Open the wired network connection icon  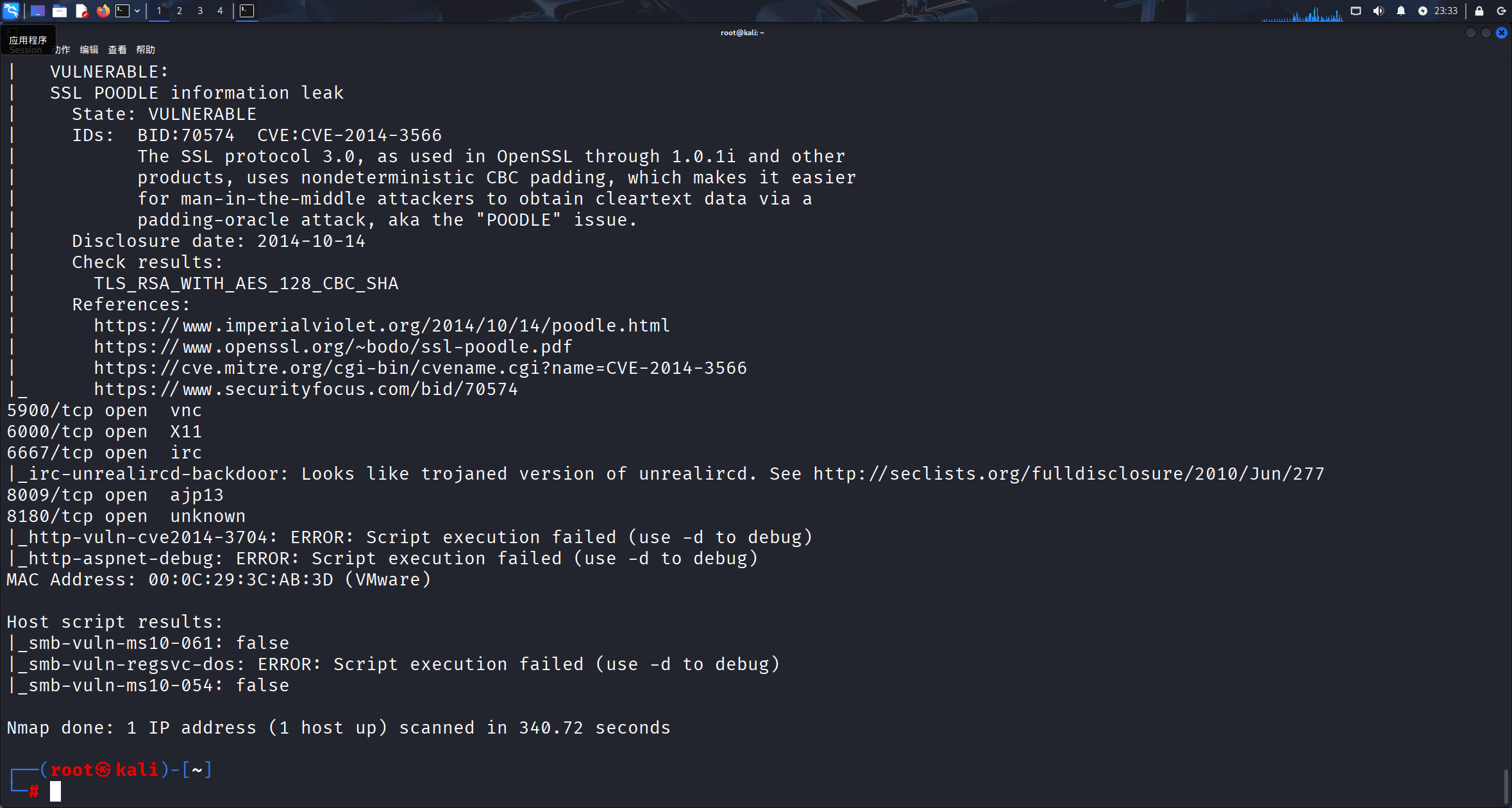pos(1356,10)
